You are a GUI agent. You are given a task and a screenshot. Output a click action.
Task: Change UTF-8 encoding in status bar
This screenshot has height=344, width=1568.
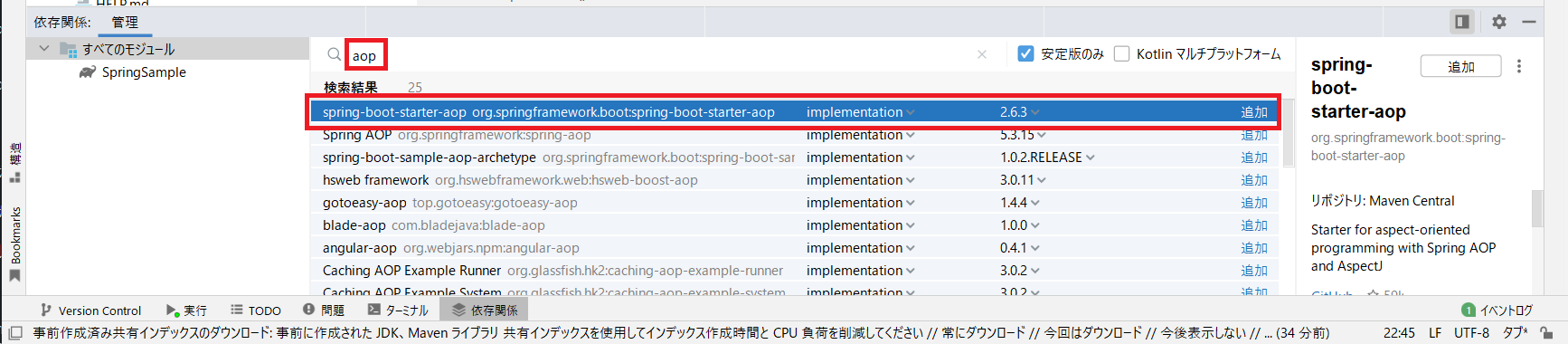pos(1472,333)
